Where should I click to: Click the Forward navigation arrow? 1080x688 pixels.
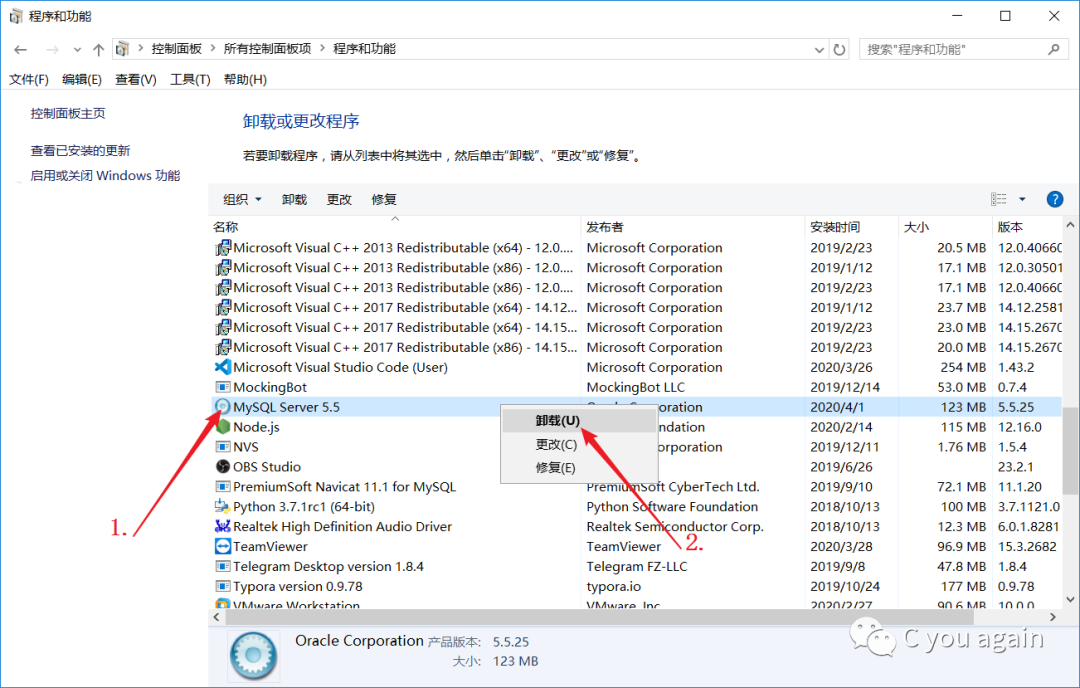point(52,50)
